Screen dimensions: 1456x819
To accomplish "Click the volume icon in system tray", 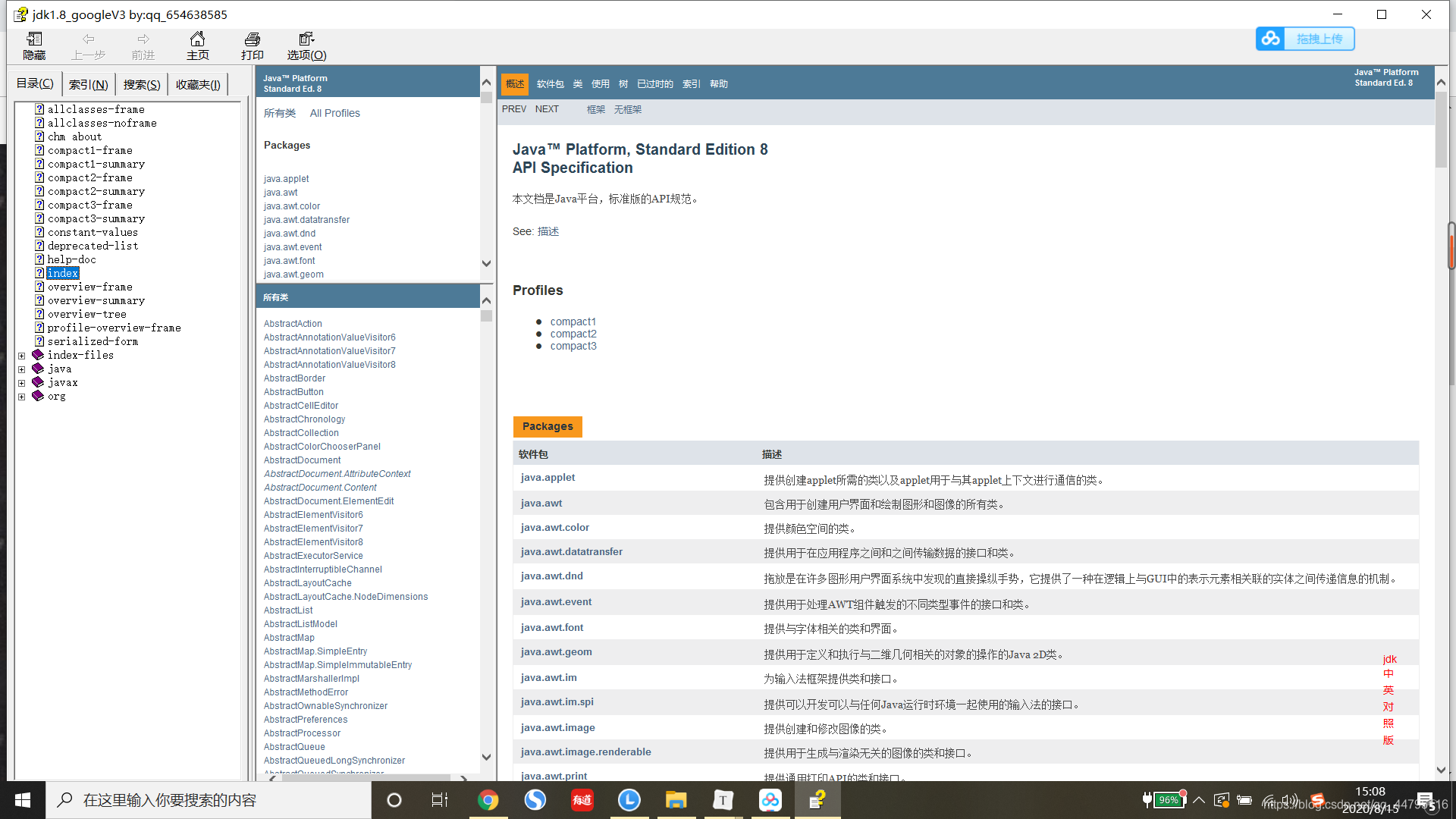I will (1289, 800).
